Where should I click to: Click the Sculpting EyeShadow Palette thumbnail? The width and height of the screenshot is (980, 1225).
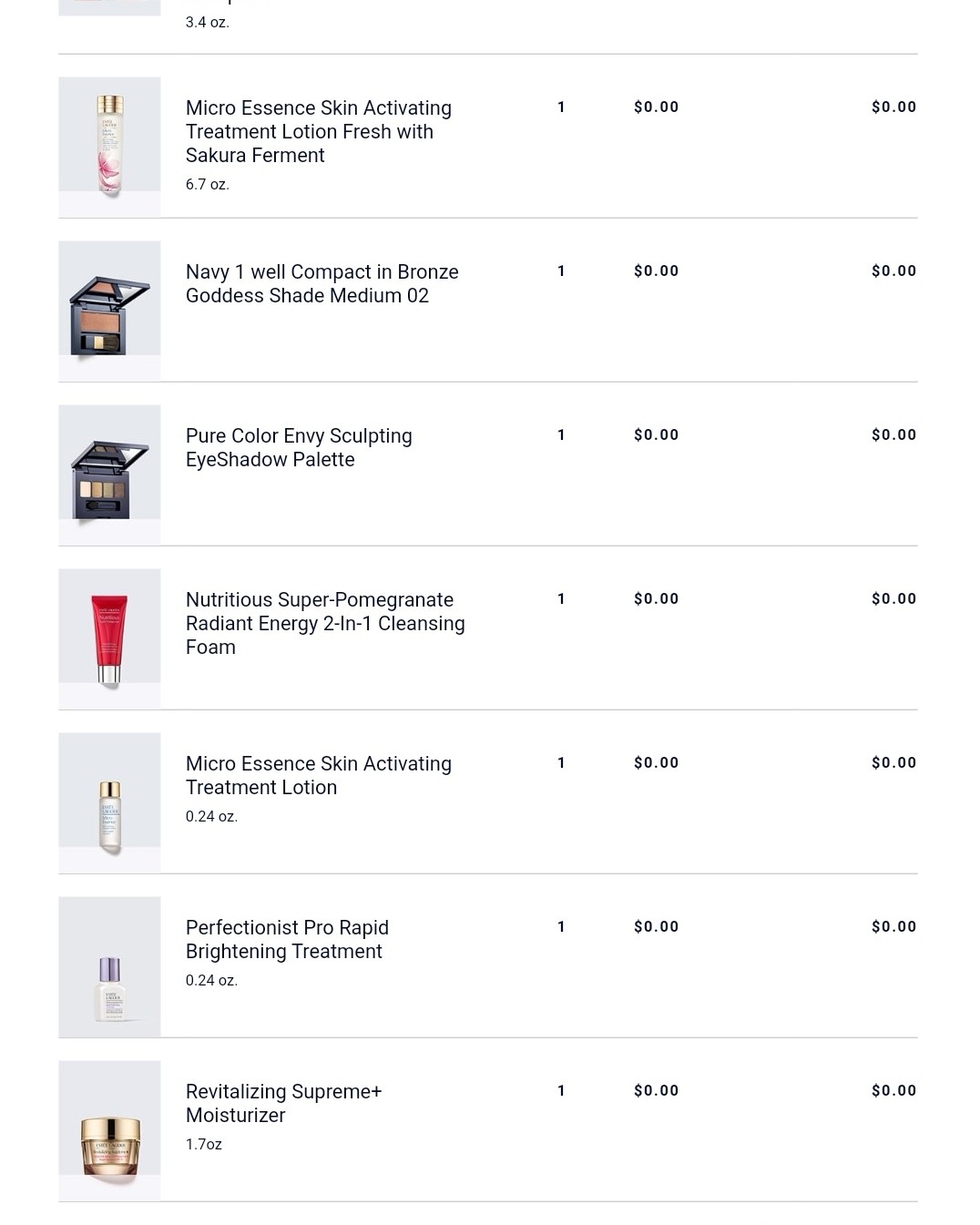pos(109,475)
